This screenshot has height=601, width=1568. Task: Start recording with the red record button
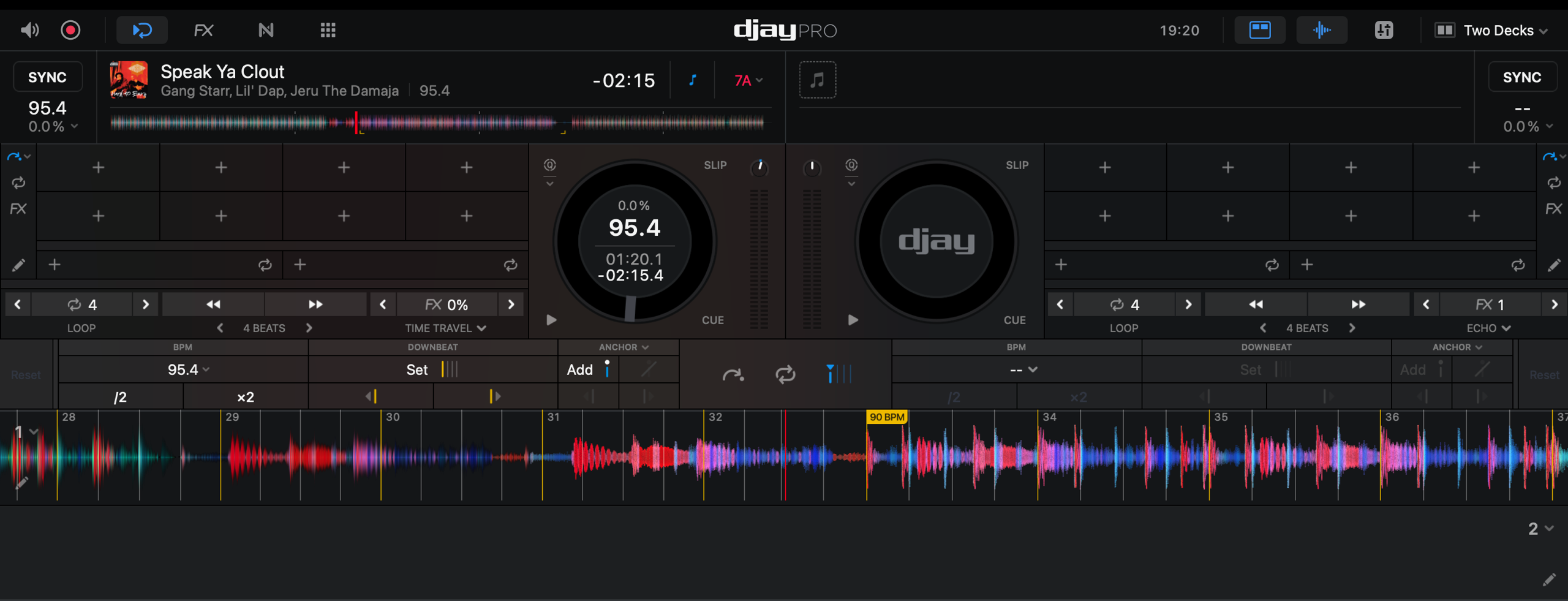coord(70,30)
